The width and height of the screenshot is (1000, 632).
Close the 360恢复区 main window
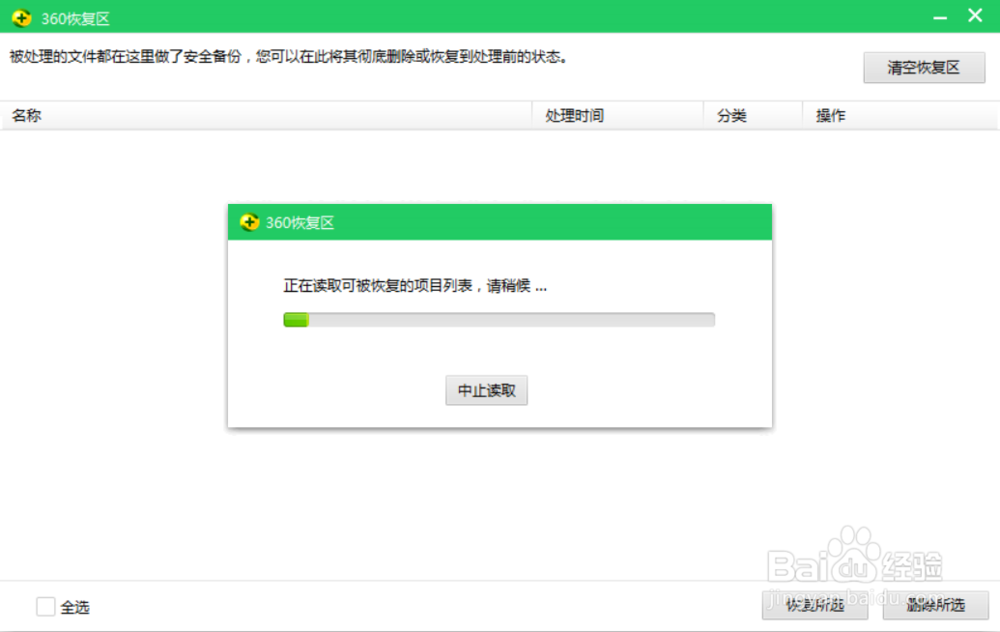tap(975, 16)
